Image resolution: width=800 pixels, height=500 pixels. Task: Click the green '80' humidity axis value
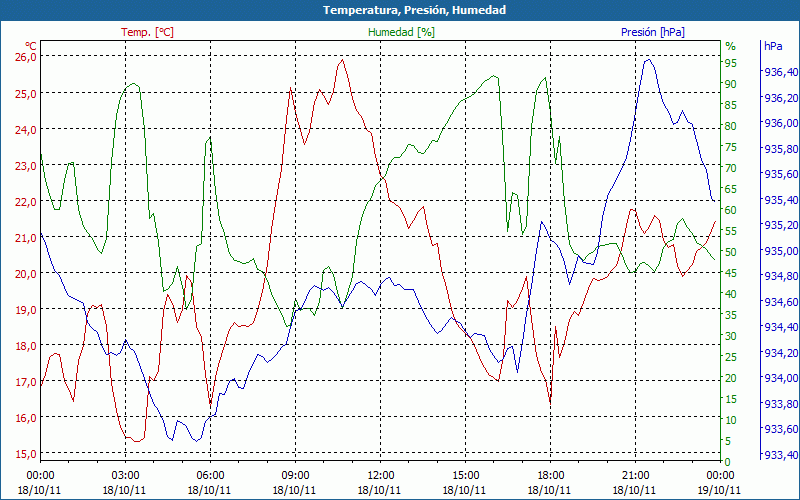point(731,126)
